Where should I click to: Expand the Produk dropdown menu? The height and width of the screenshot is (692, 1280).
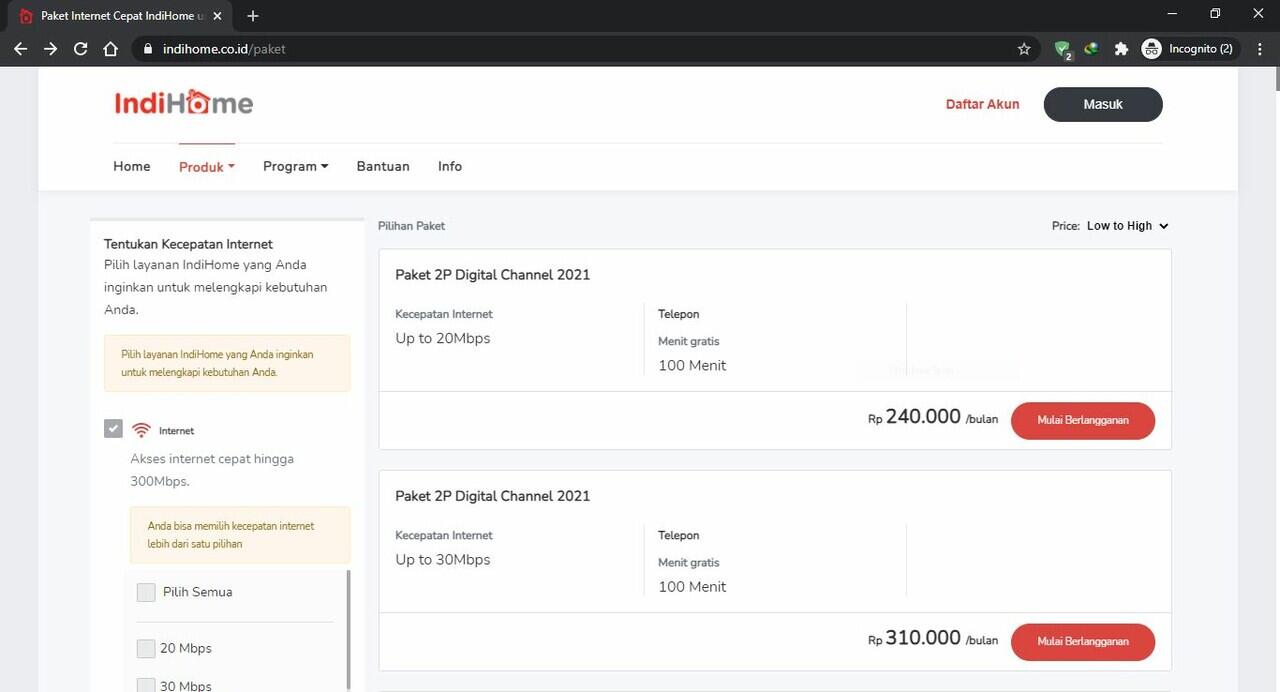[206, 167]
